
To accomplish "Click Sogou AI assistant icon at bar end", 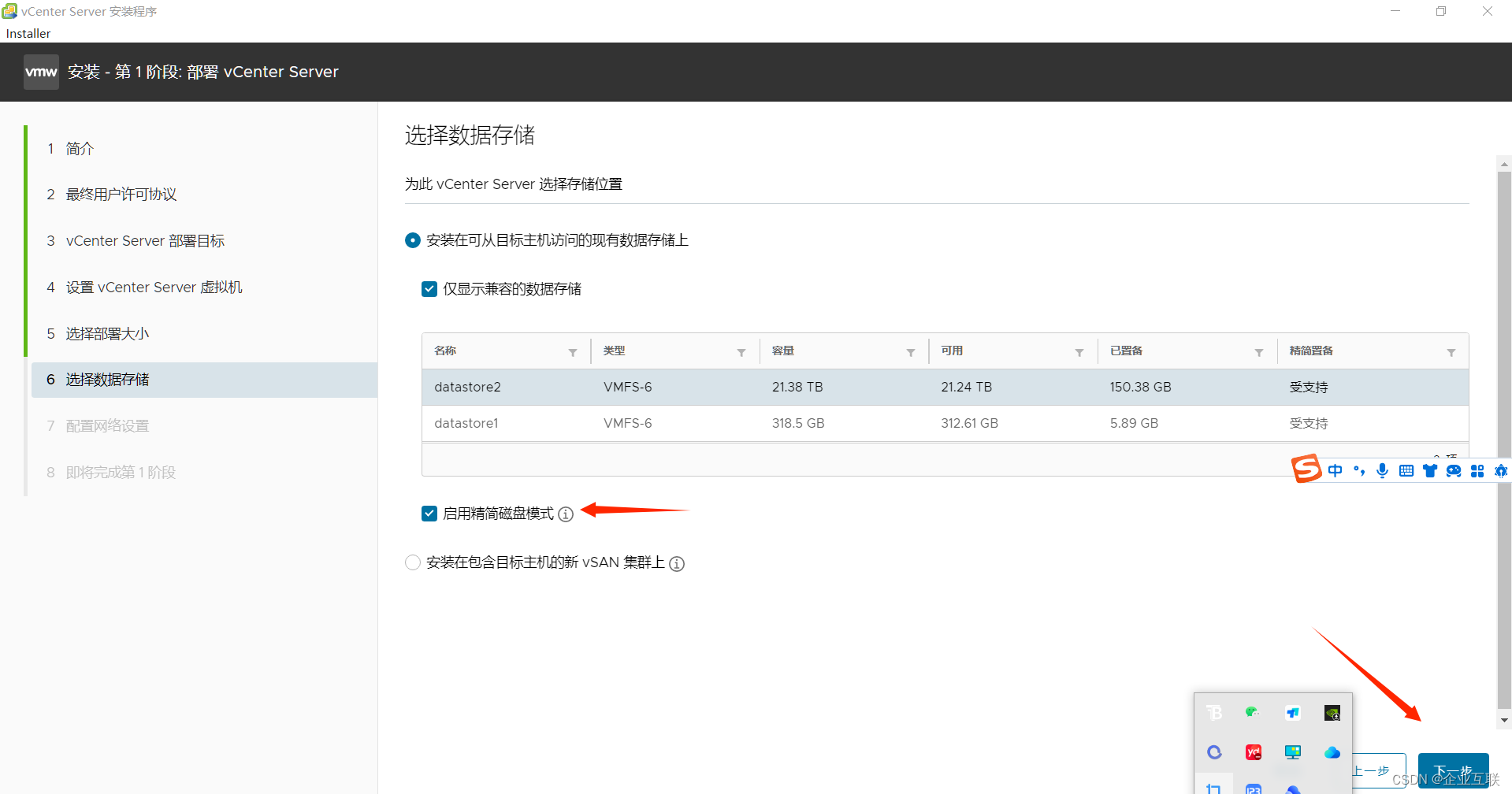I will 1501,470.
